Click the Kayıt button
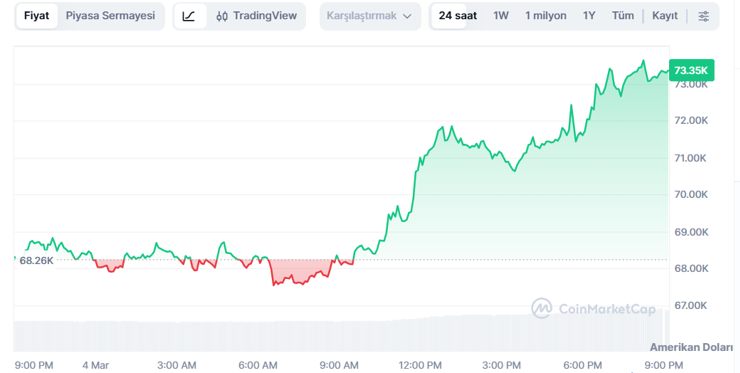 point(665,16)
